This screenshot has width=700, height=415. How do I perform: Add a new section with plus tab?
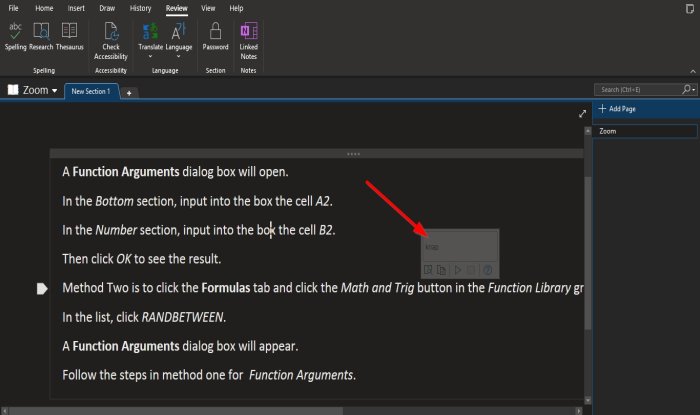(129, 93)
